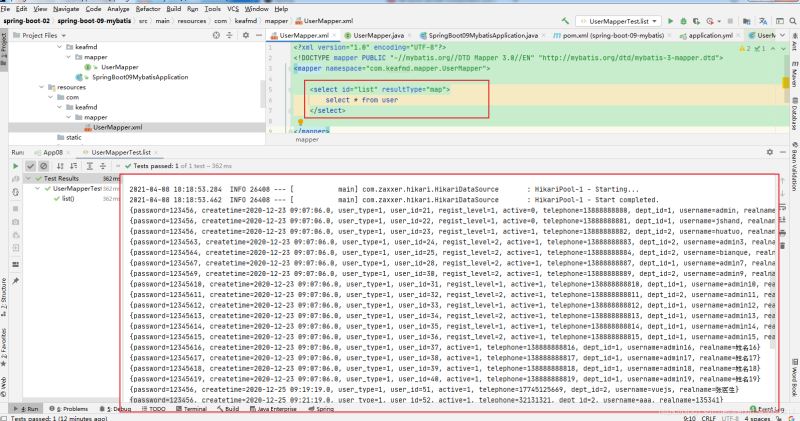Viewport: 800px width, 421px height.
Task: Open Run panel settings gear icon
Action: pos(769,151)
